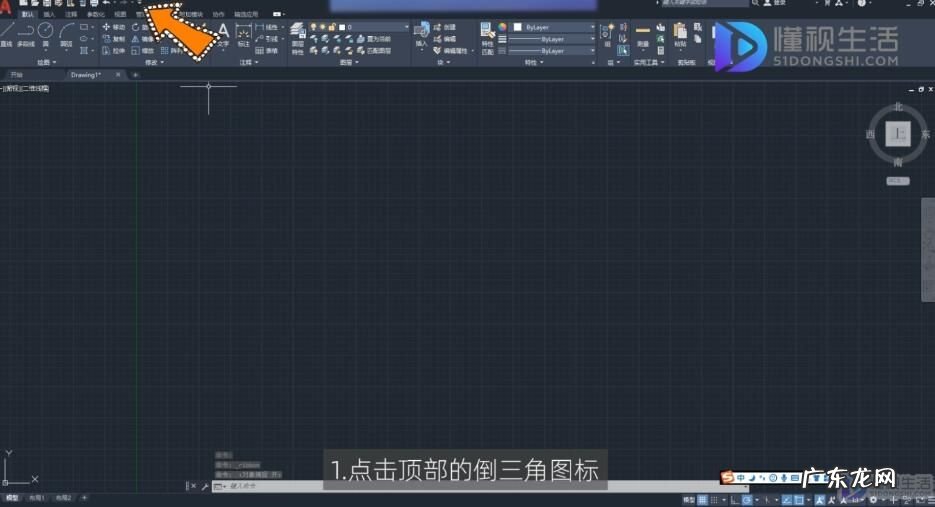Expand the Annotation (注释) panel
Viewport: 935px width, 507px height.
[x=249, y=62]
